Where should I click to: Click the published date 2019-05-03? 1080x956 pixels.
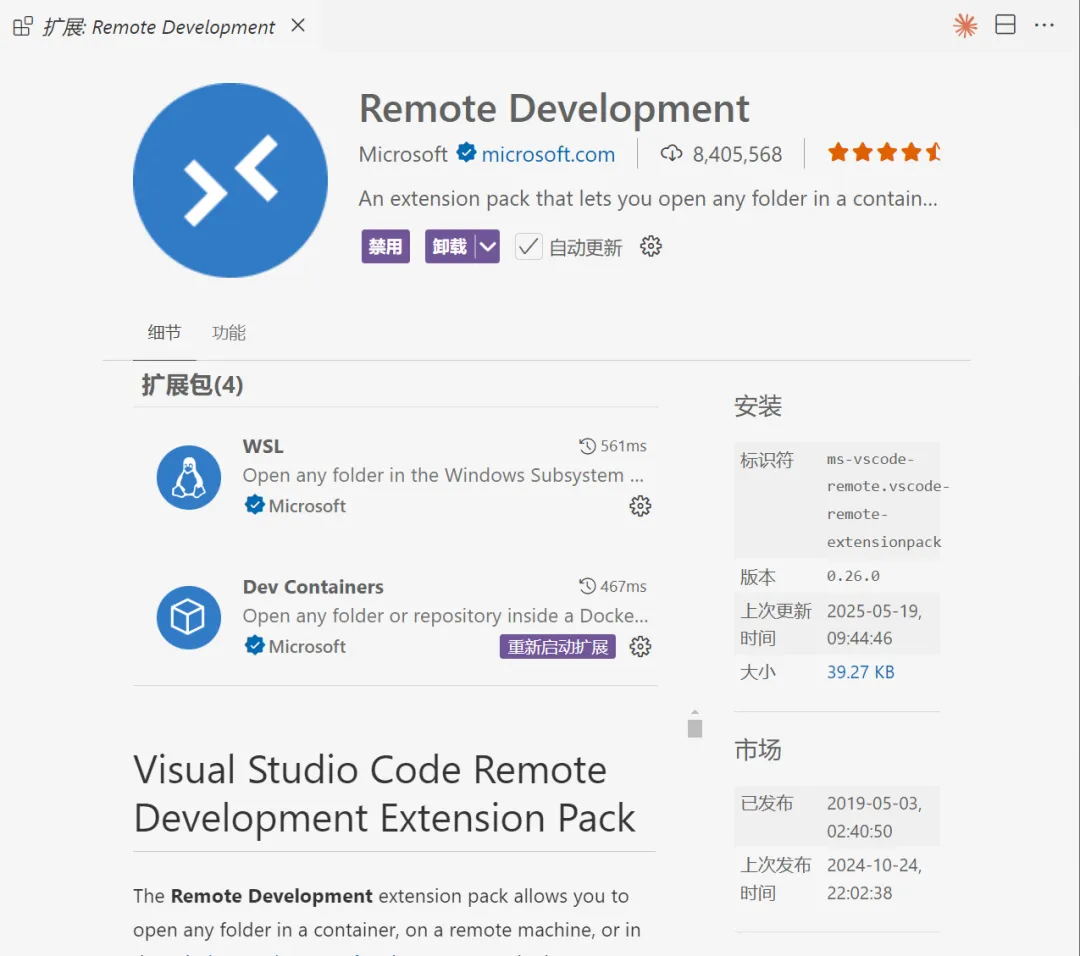coord(874,817)
